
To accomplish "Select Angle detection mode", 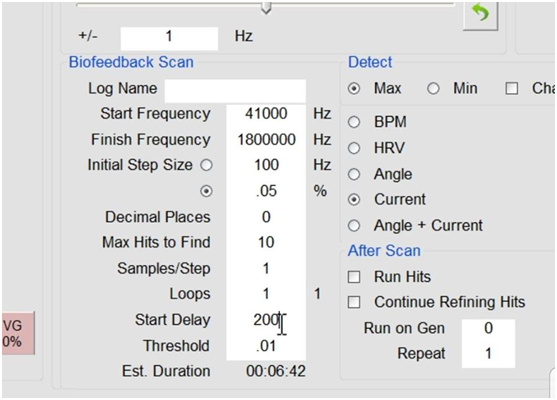I will pos(354,174).
